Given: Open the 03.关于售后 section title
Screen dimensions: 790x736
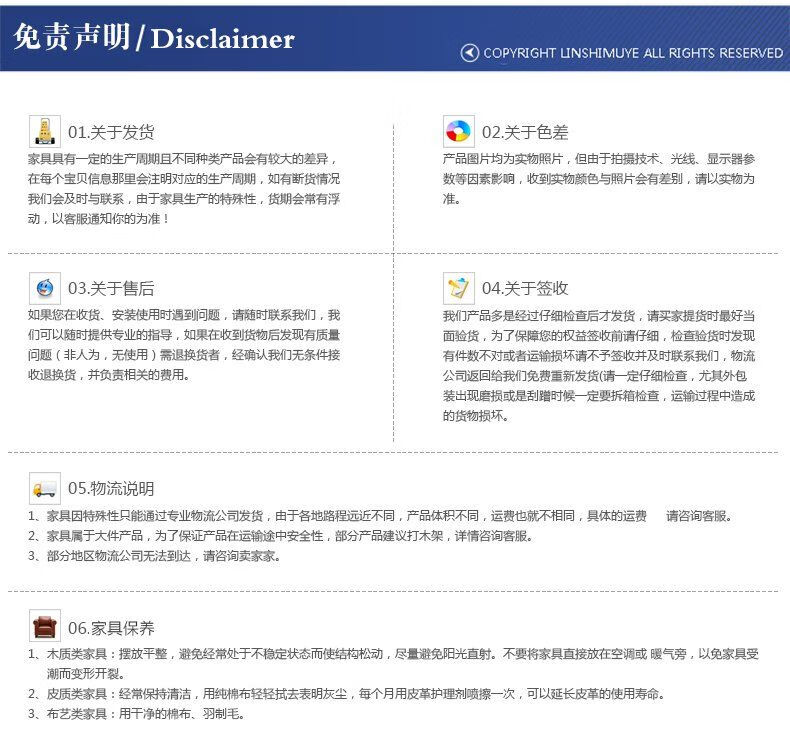Looking at the screenshot, I should pos(111,289).
